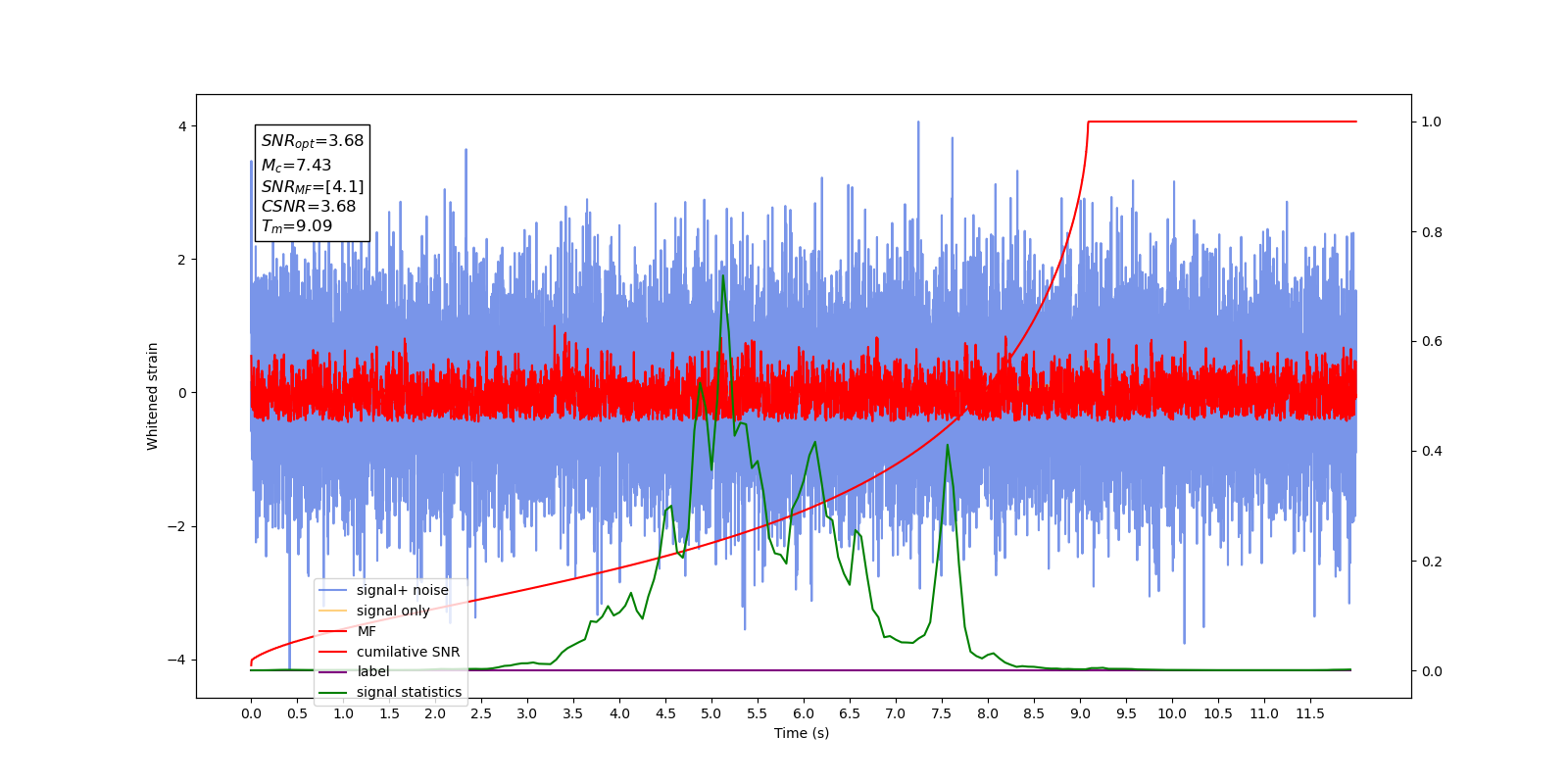Viewport: 1568px width, 784px height.
Task: Click the 1.5 tick on the time axis
Action: coord(389,713)
